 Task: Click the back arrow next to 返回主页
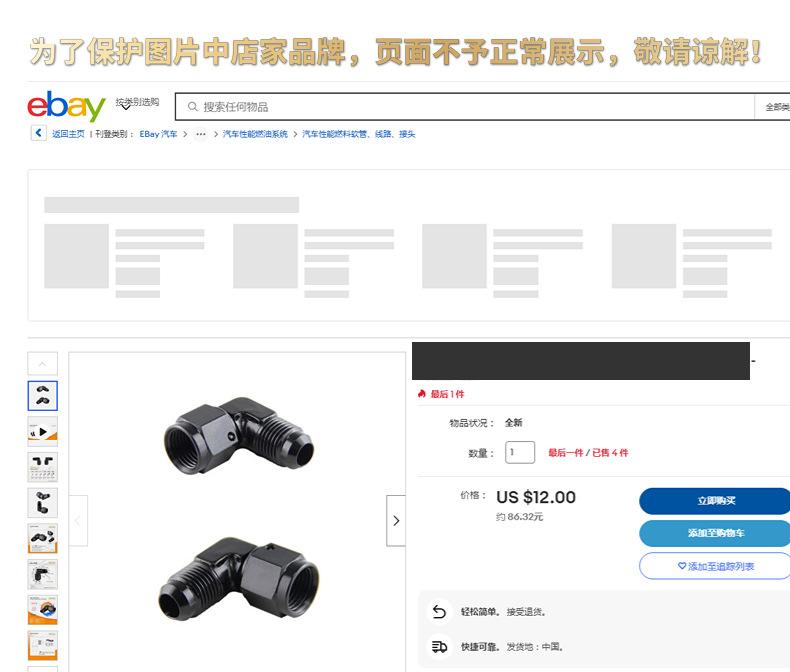(38, 133)
